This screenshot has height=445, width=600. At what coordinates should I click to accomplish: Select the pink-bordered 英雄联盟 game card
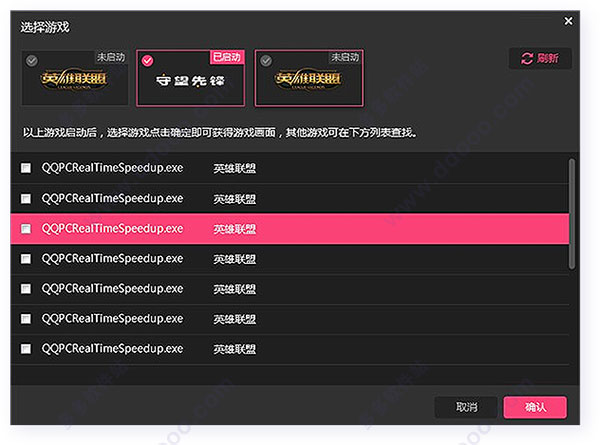[x=309, y=78]
